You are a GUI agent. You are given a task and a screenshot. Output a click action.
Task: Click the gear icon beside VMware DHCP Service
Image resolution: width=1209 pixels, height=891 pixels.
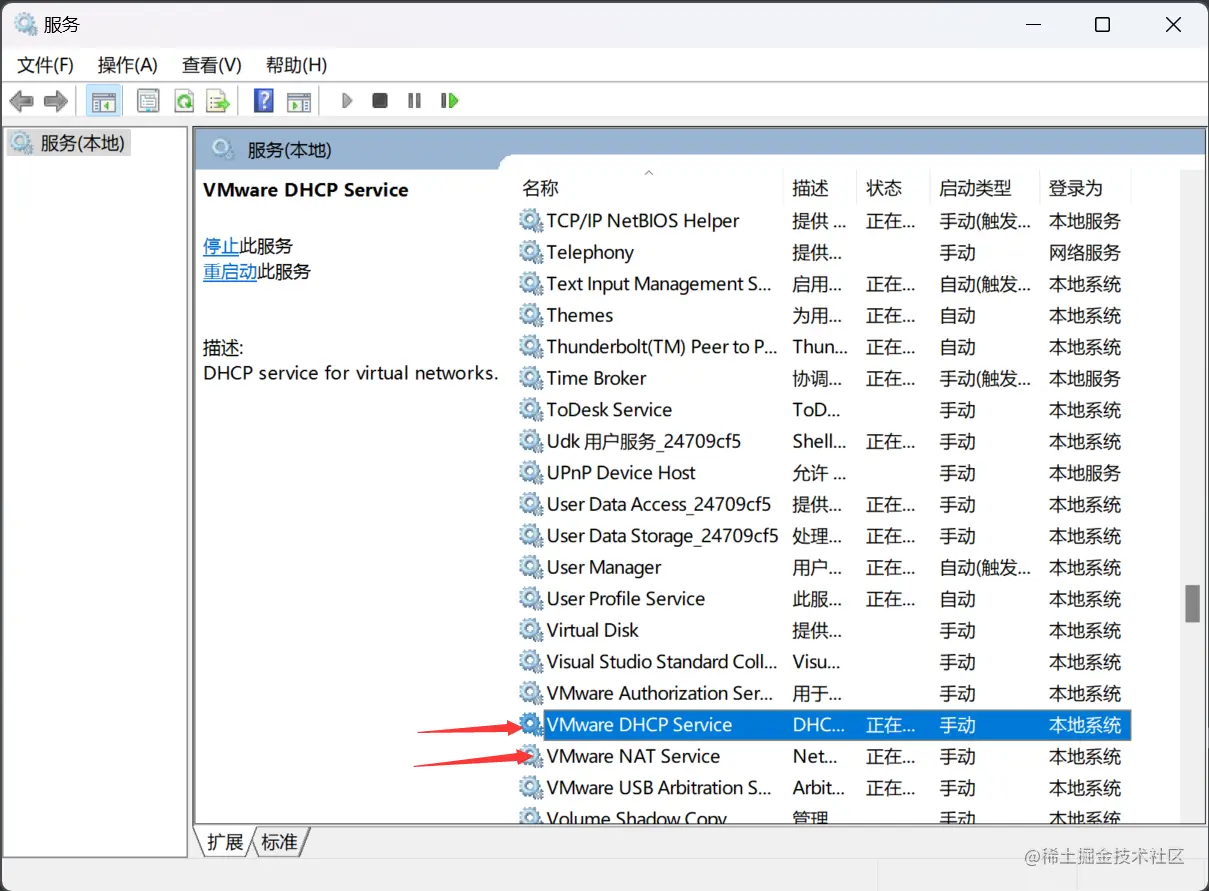tap(531, 725)
